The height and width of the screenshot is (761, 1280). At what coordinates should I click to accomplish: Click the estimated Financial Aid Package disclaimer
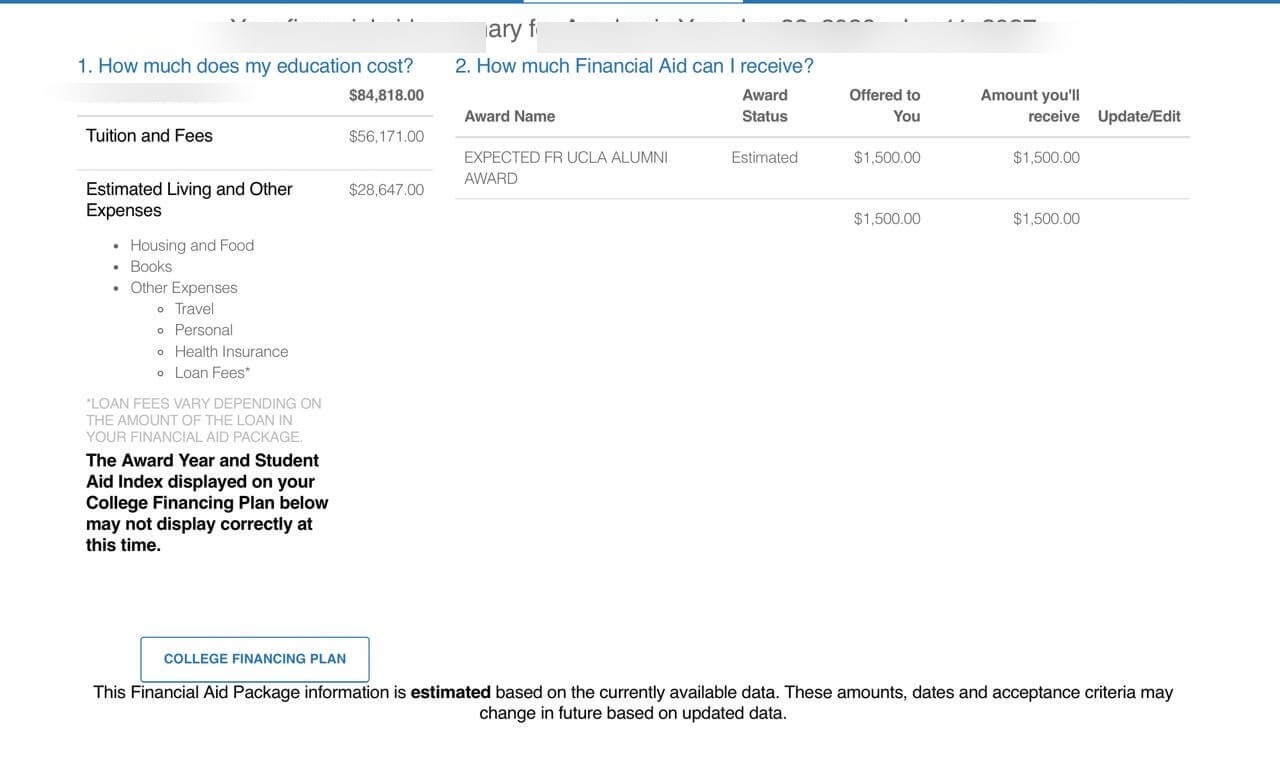633,702
